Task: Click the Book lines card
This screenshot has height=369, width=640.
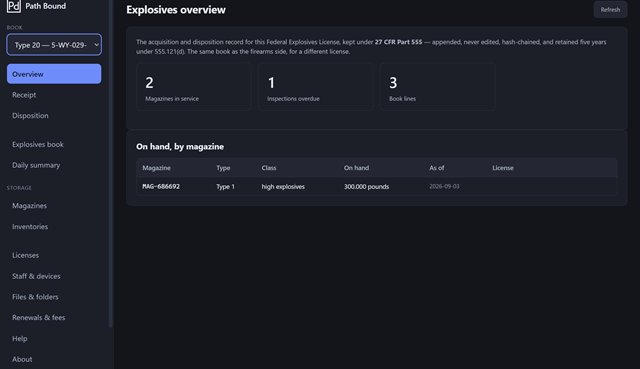Action: (x=437, y=87)
